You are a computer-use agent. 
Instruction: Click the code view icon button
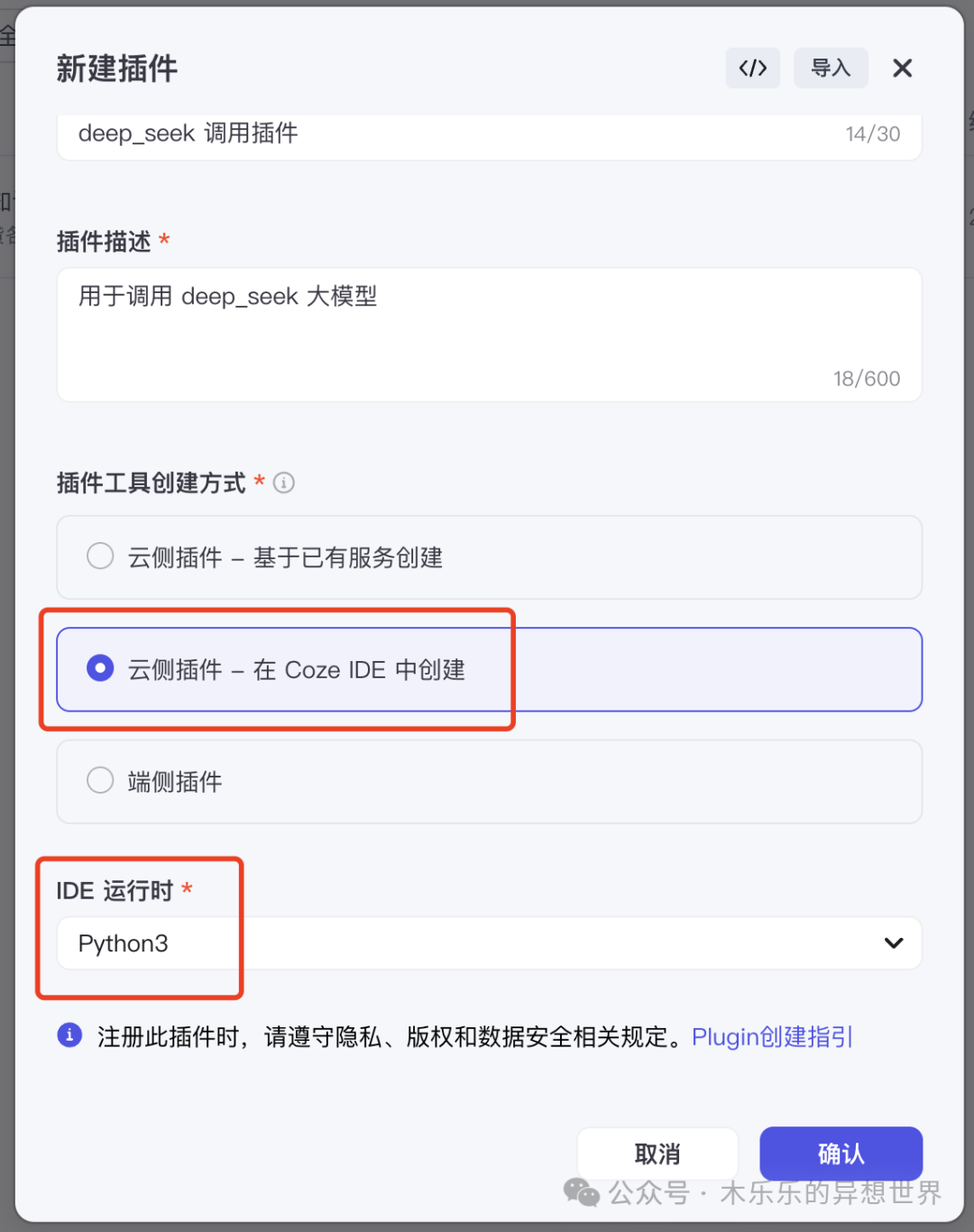pyautogui.click(x=752, y=69)
